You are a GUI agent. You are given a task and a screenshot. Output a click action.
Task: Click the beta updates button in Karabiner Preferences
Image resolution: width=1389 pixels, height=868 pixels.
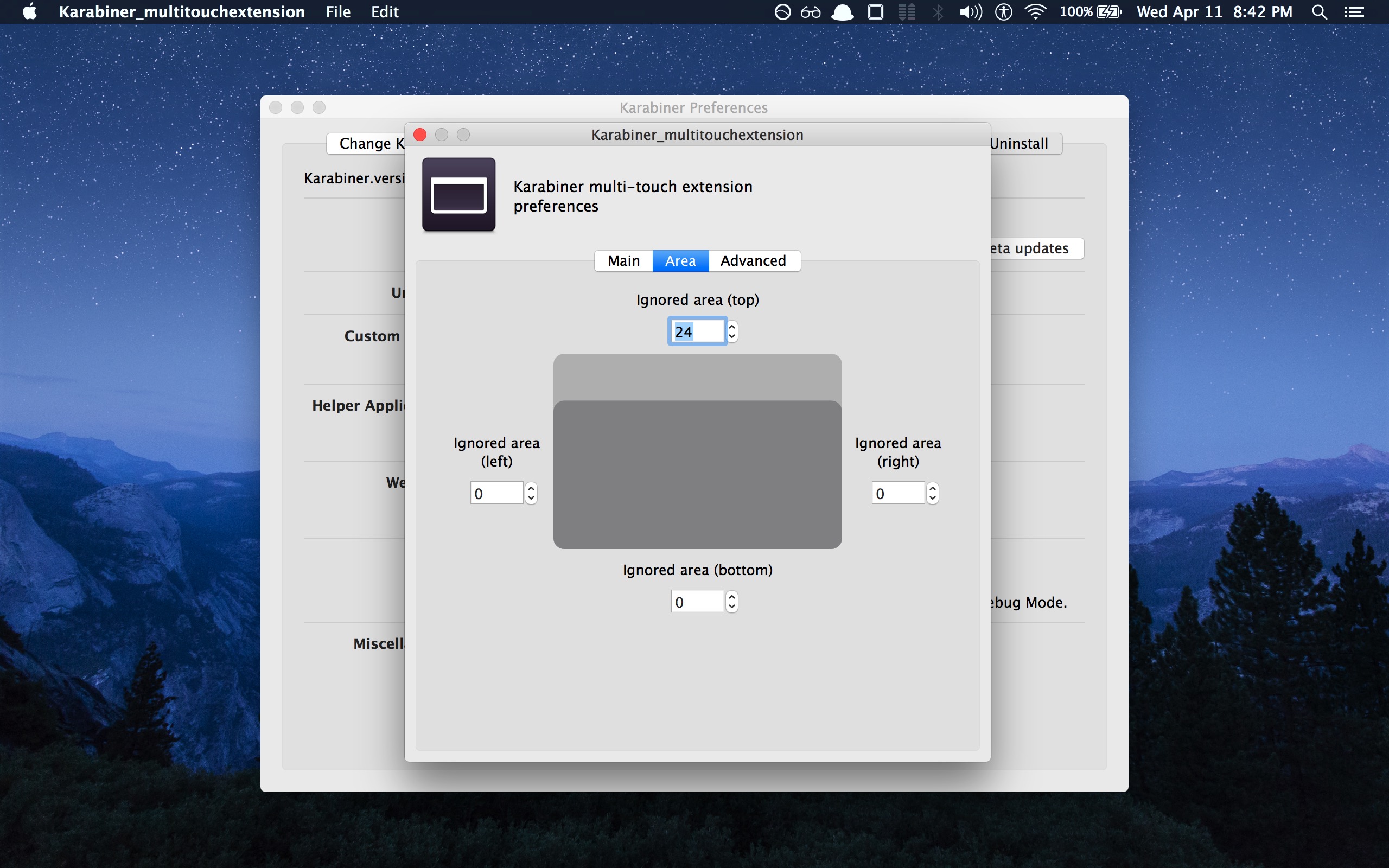pos(1036,248)
